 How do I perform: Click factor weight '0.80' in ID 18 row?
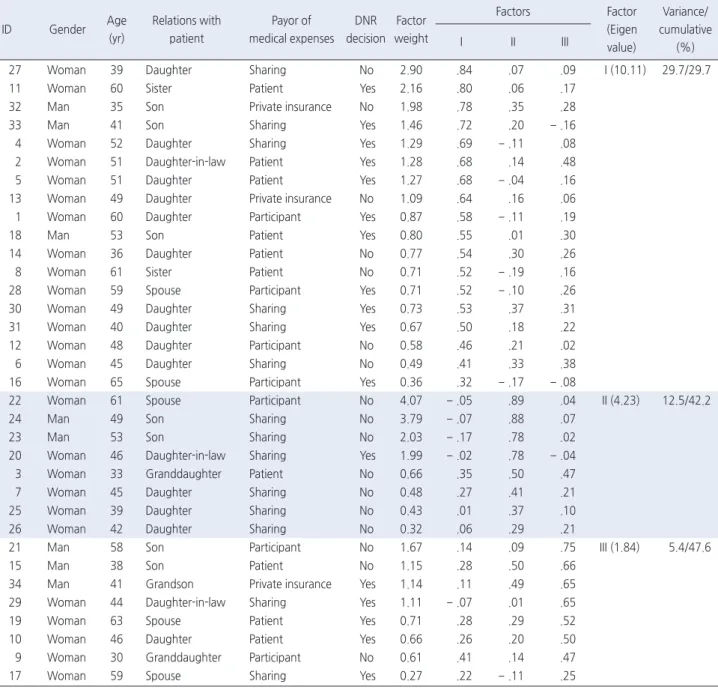point(411,235)
